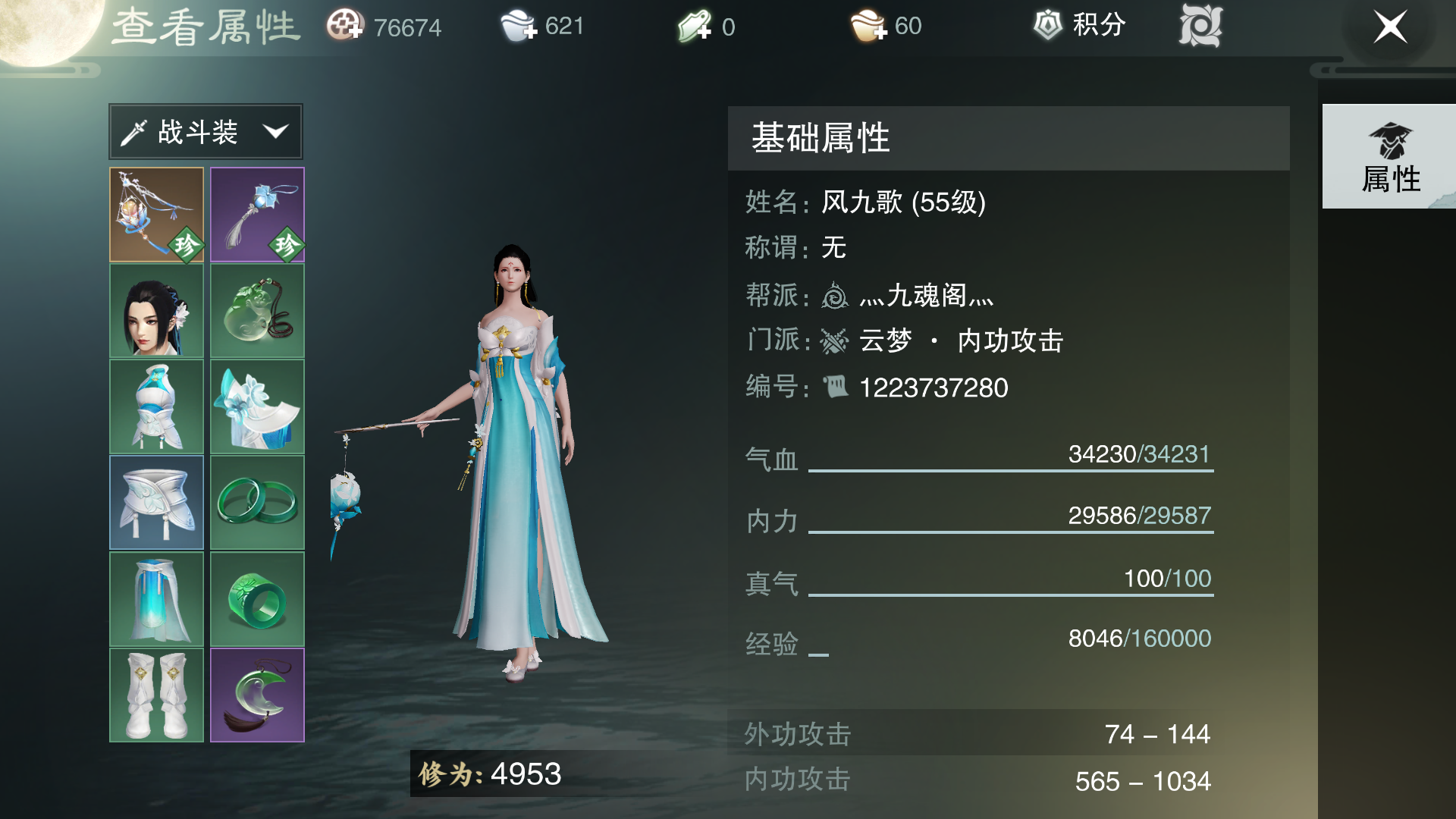Expand the 战斗装 outfit dropdown

pos(206,132)
